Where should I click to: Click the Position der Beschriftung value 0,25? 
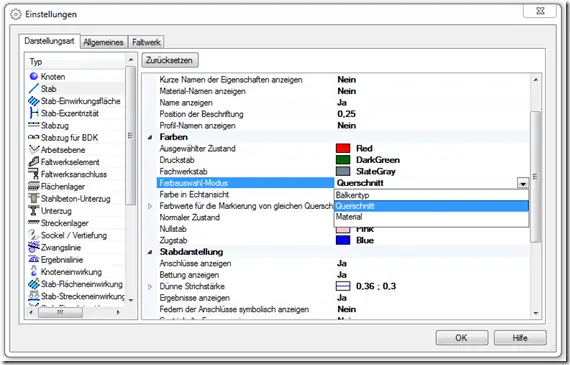pyautogui.click(x=346, y=114)
